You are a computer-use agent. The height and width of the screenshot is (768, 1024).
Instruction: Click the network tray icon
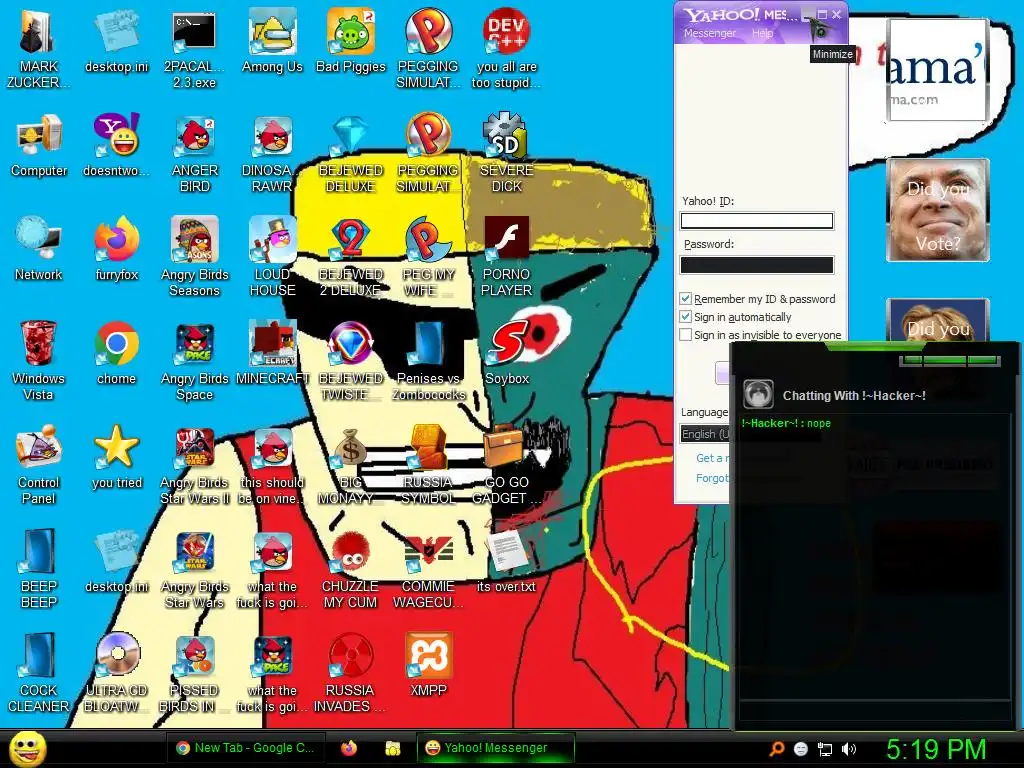pos(825,749)
